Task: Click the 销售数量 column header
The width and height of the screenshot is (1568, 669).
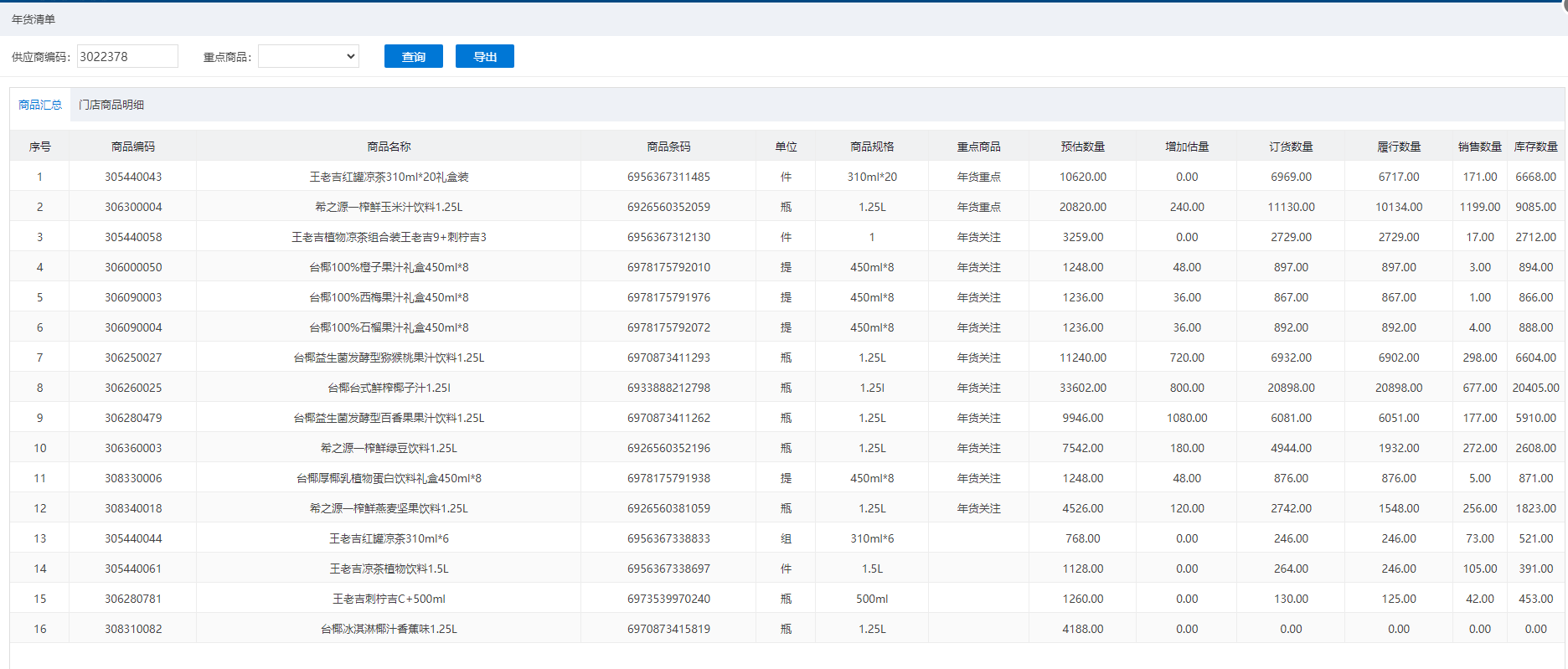Action: pos(1479,147)
